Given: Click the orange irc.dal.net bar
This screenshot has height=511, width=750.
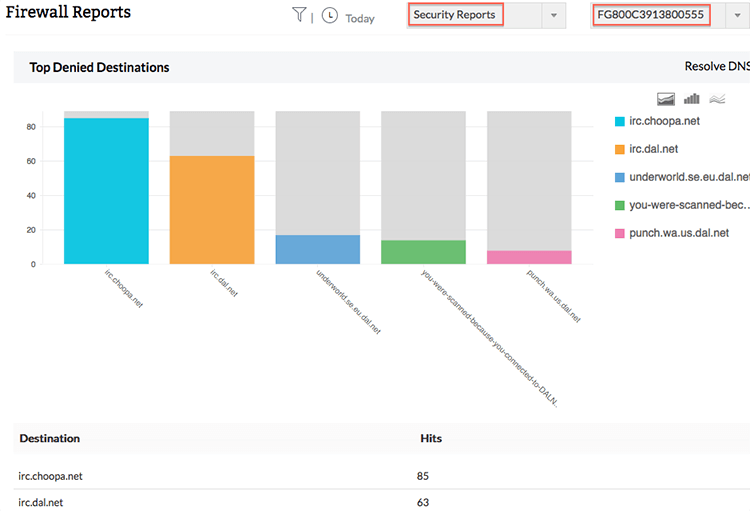Looking at the screenshot, I should tap(212, 209).
